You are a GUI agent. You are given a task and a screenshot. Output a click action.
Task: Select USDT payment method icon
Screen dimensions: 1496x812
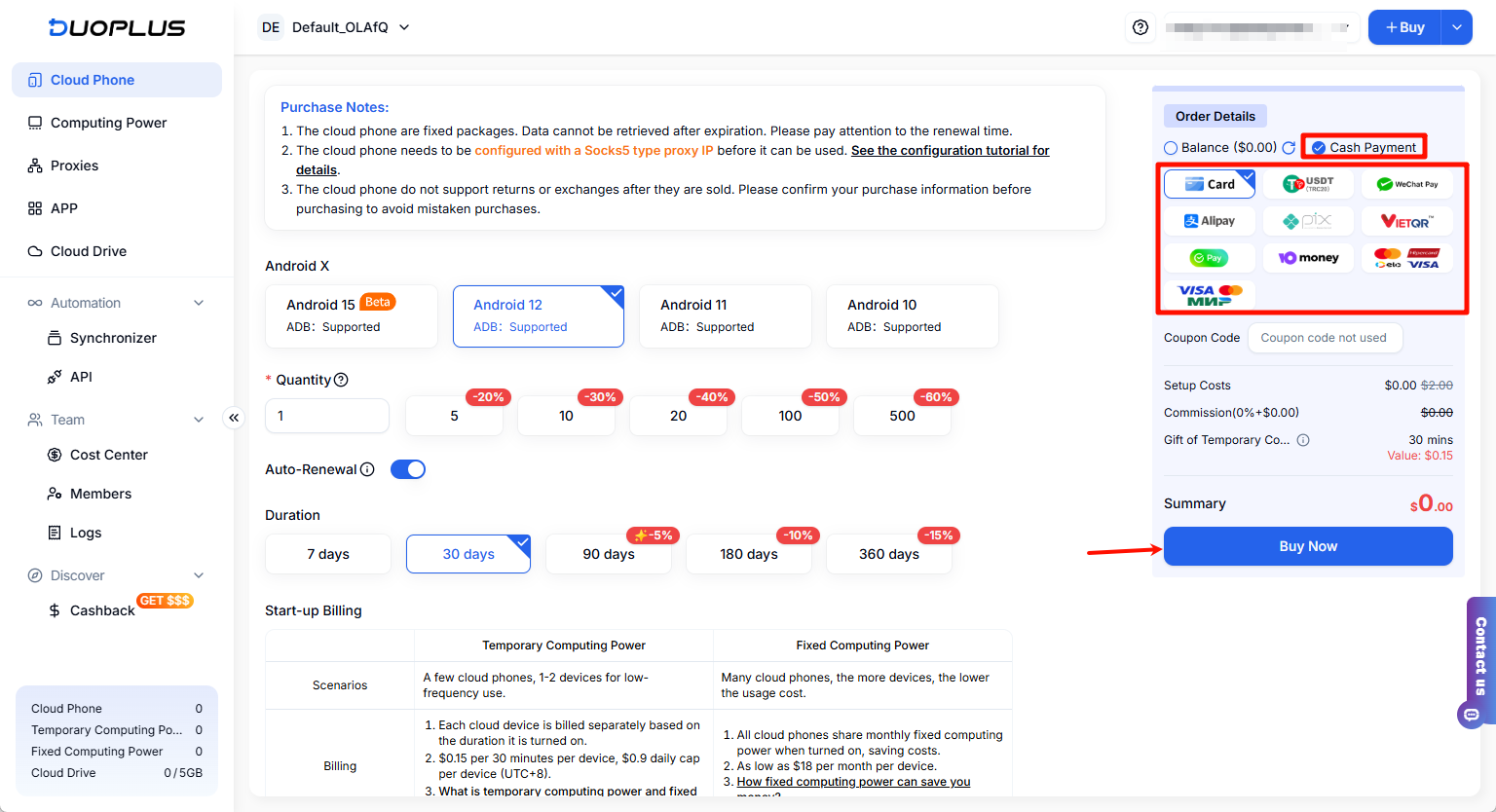pyautogui.click(x=1308, y=184)
